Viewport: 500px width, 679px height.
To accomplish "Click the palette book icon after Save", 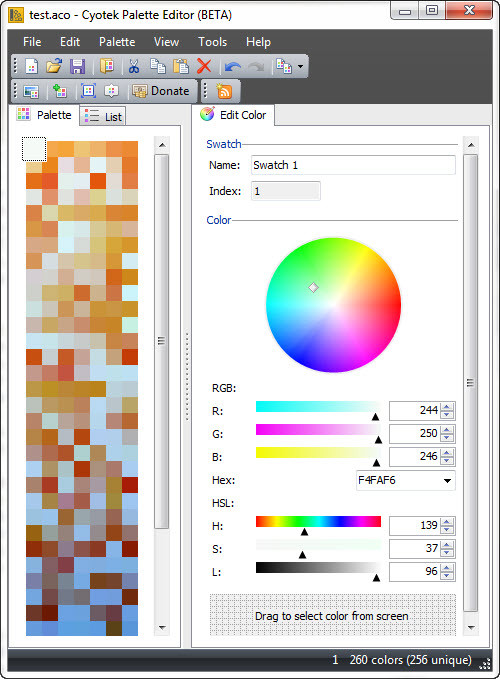I will click(107, 66).
